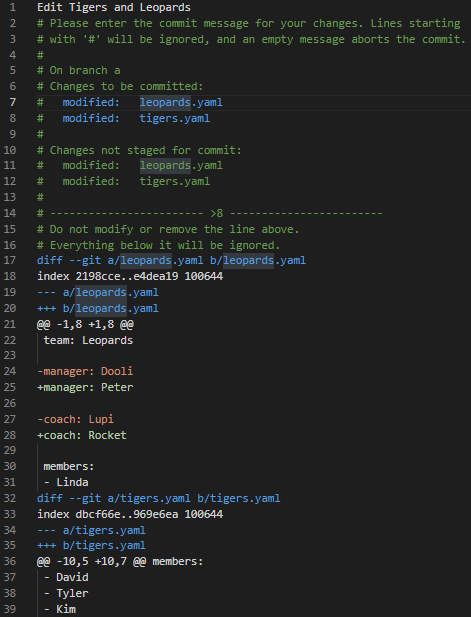
Task: Click the '--- a/tigers.yaml' line
Action: tap(91, 530)
